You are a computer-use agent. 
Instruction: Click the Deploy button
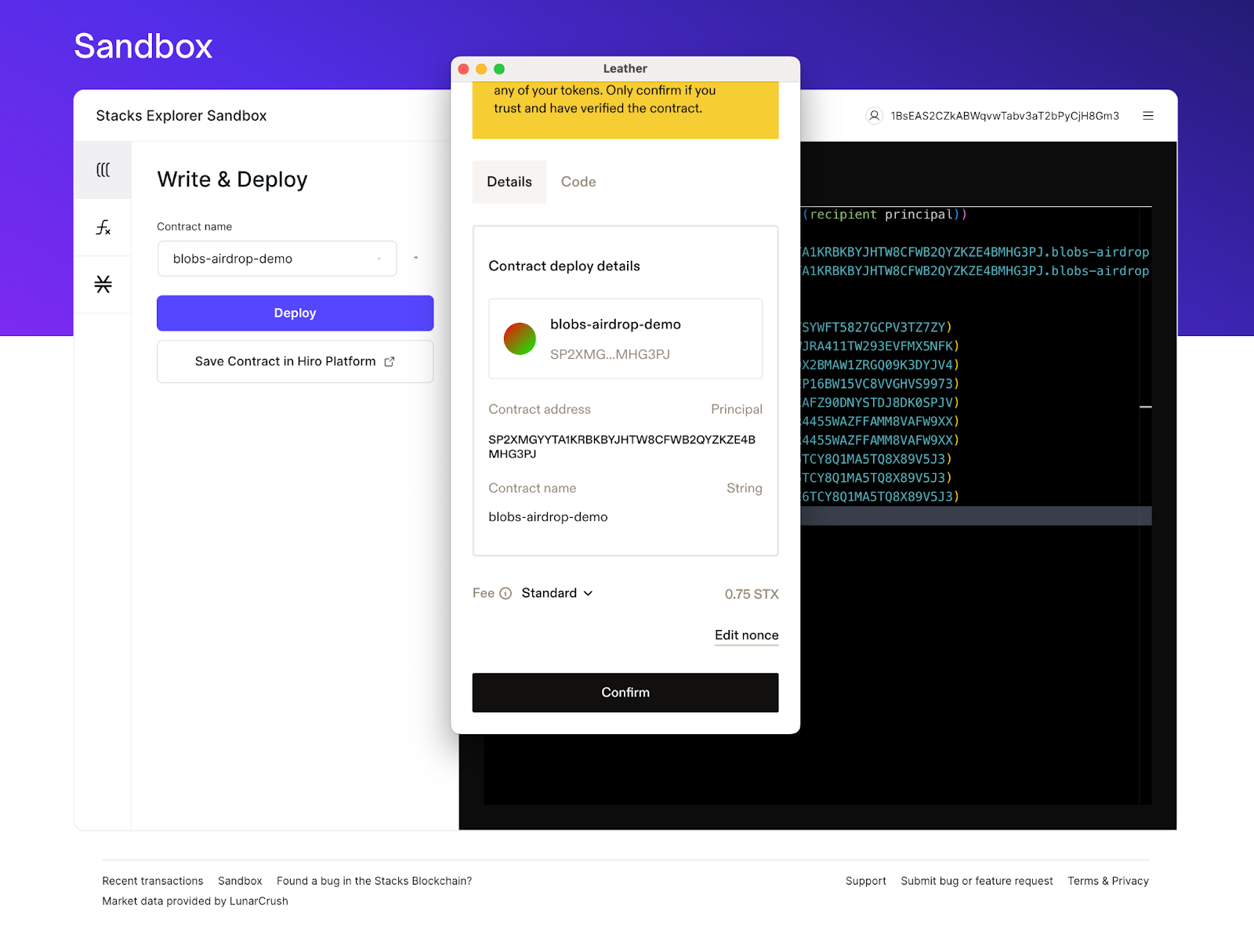(295, 313)
